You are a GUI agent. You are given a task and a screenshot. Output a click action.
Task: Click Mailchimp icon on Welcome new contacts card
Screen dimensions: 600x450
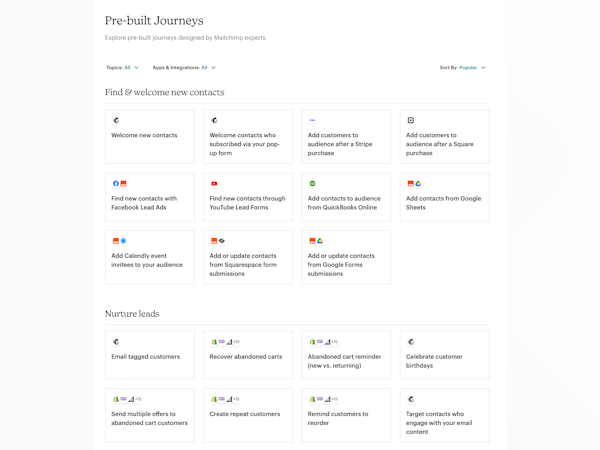(x=116, y=120)
